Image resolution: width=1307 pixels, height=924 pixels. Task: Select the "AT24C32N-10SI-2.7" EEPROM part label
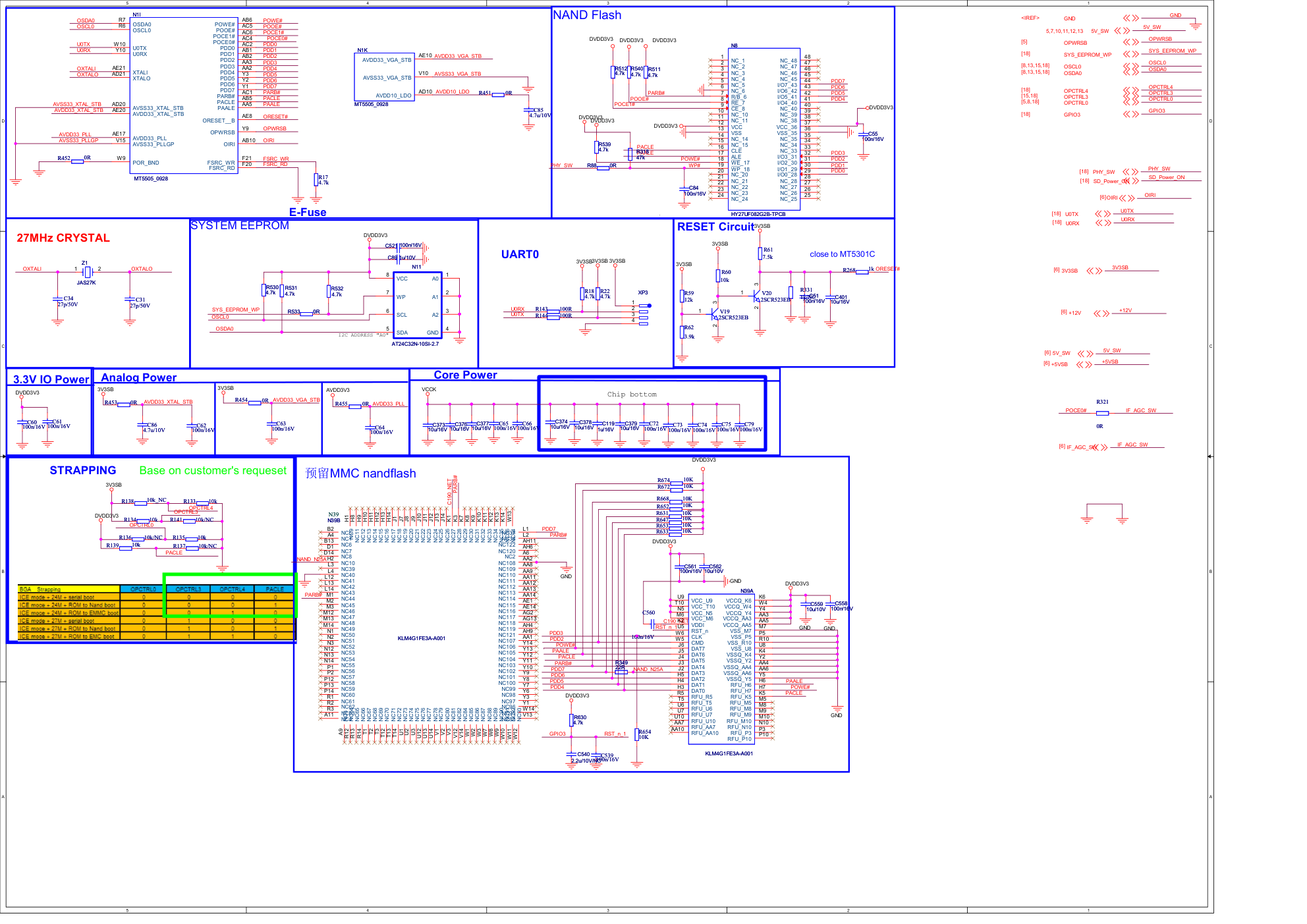415,344
